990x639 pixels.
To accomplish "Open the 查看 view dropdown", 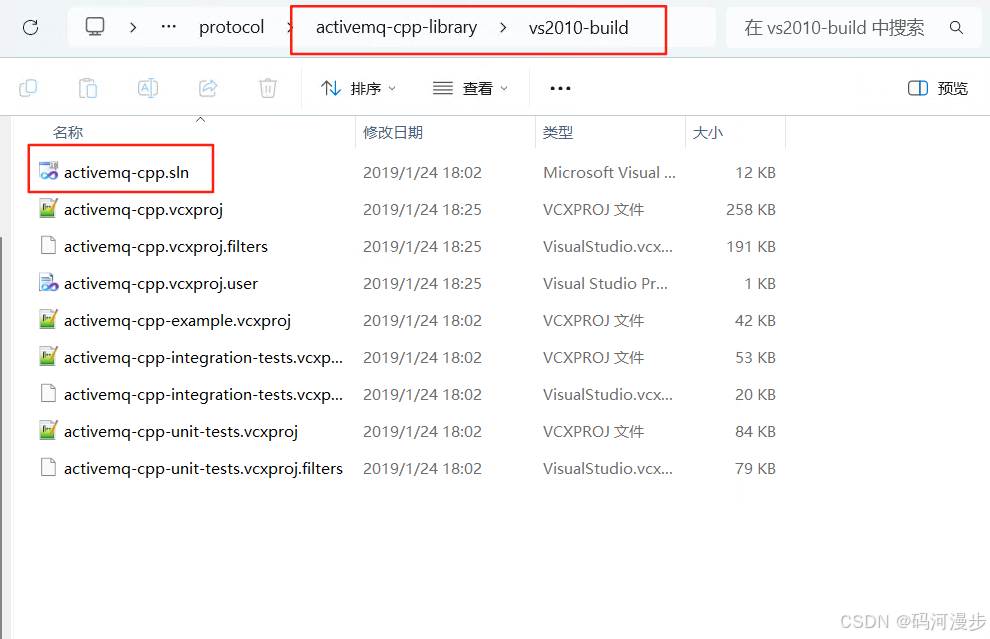I will [x=470, y=88].
